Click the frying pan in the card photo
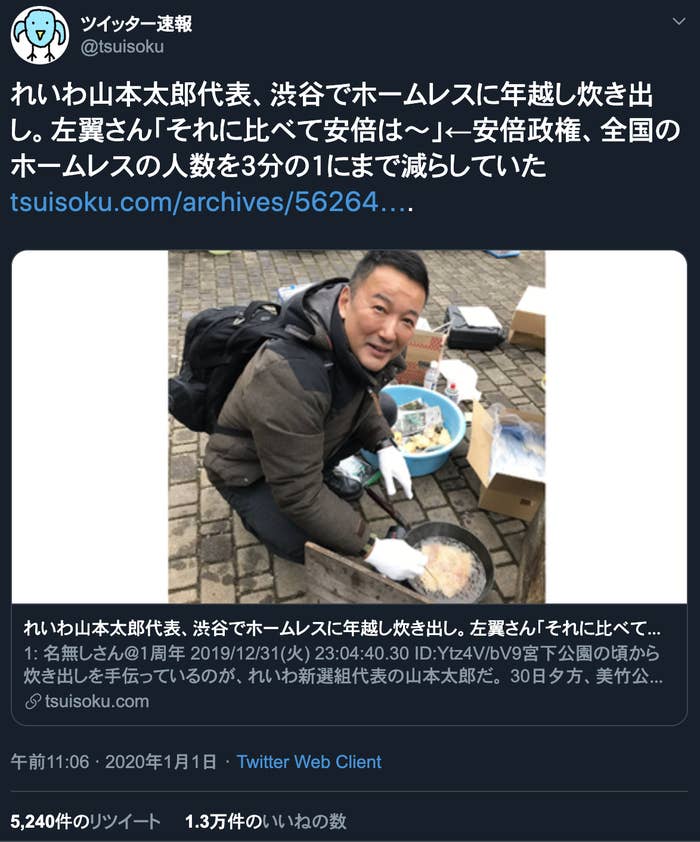The width and height of the screenshot is (700, 842). [x=446, y=561]
